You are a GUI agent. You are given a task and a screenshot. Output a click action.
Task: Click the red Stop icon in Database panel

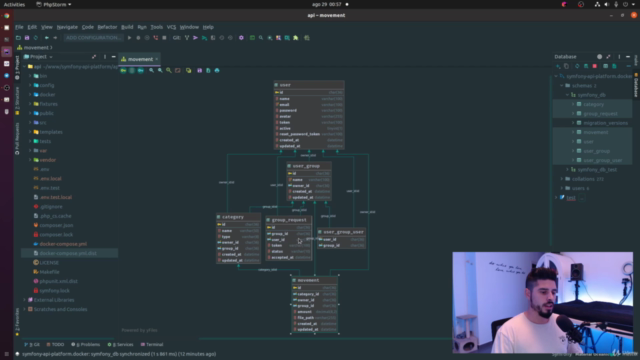595,66
